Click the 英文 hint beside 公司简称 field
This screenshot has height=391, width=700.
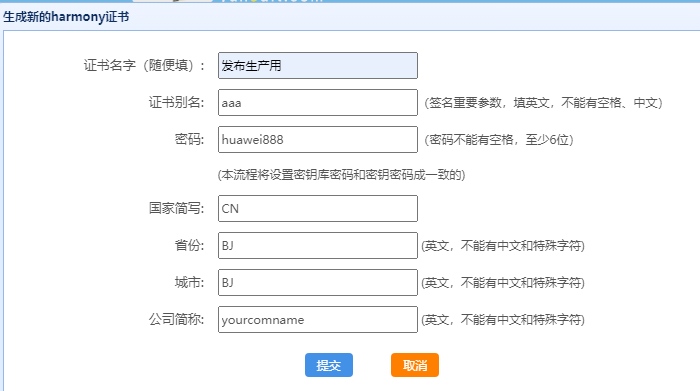(503, 320)
